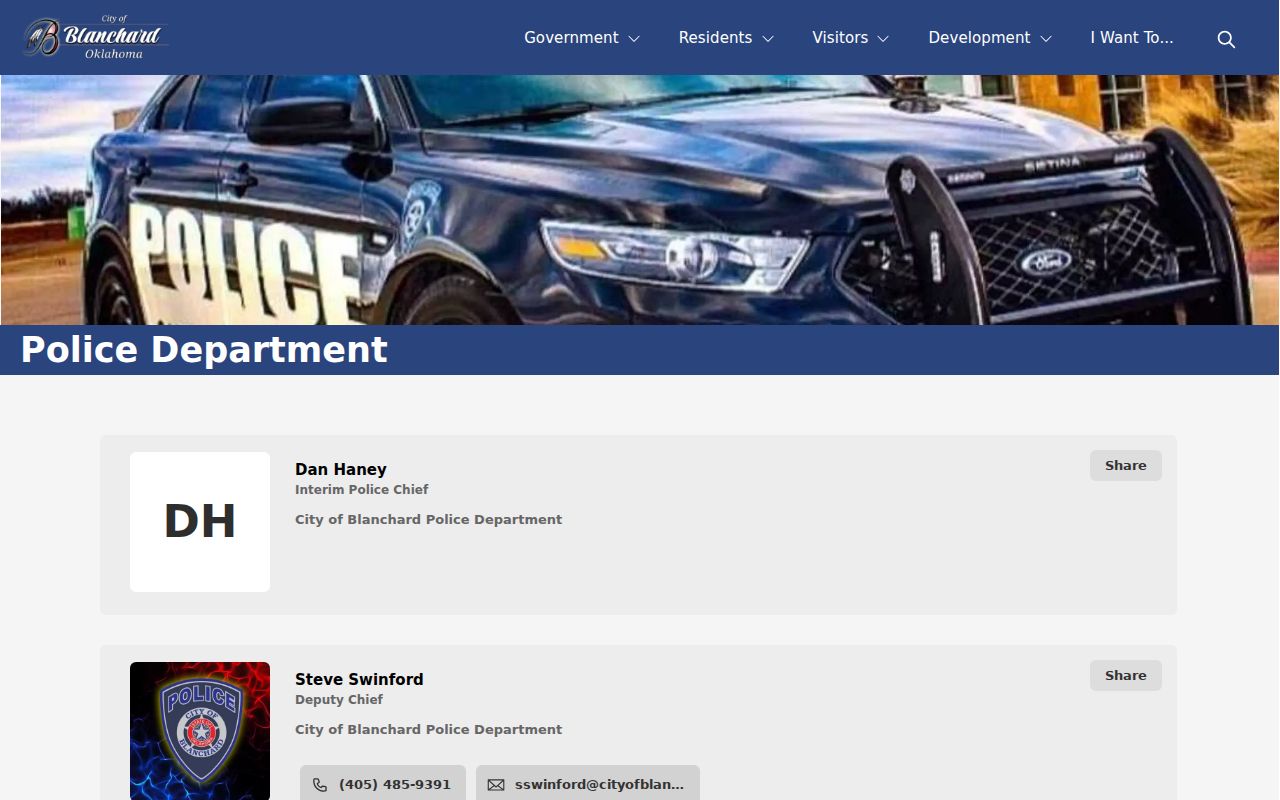Click Steve Swinford's police badge photo

click(200, 731)
